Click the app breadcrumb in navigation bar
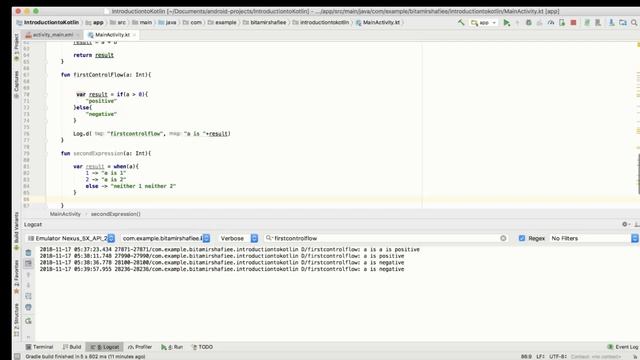 point(95,22)
